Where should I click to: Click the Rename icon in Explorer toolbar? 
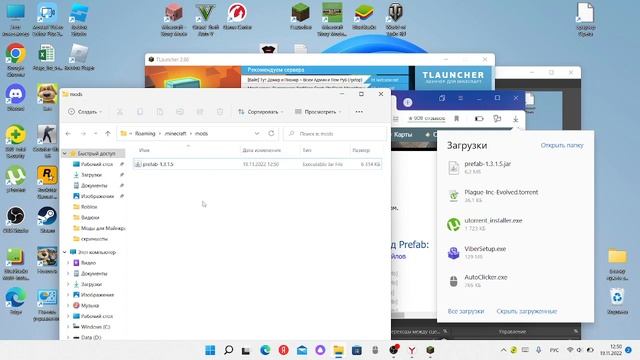(180, 112)
